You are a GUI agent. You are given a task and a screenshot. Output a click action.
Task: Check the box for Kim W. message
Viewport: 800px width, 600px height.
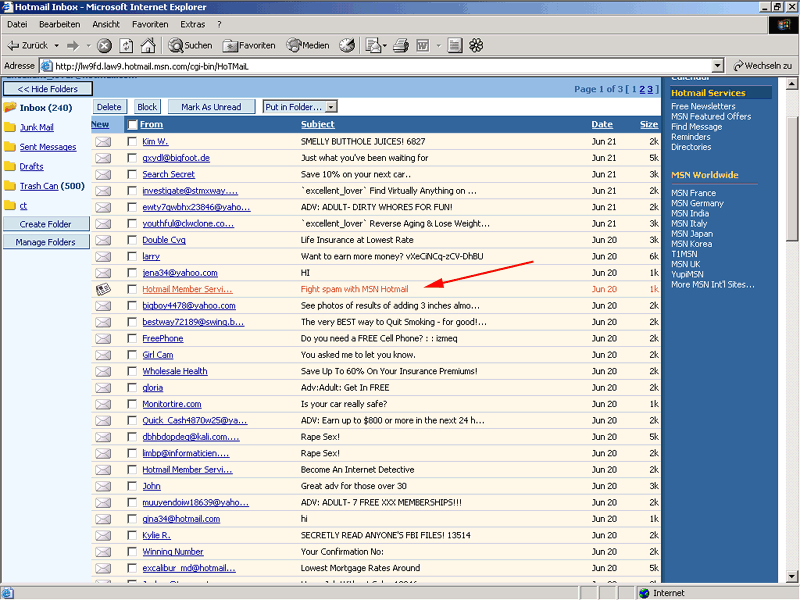[x=132, y=141]
